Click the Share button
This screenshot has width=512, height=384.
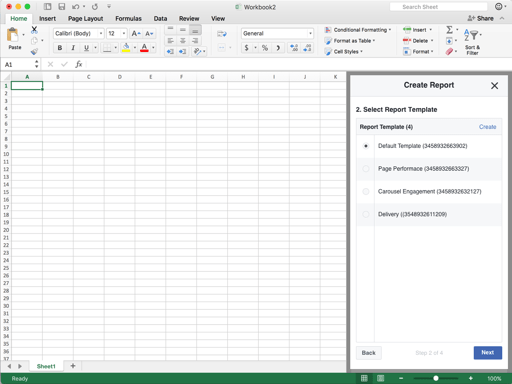tap(480, 18)
